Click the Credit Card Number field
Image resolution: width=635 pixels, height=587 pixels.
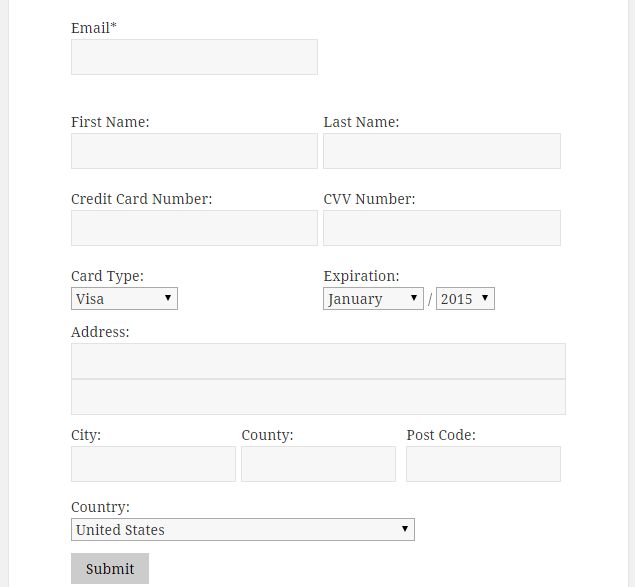point(194,228)
